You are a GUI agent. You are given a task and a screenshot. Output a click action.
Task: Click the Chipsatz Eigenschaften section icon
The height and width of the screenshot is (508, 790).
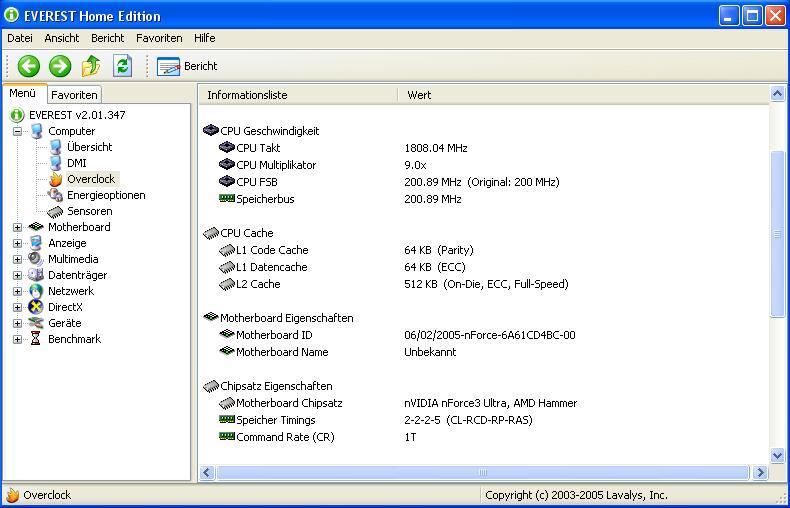[x=211, y=386]
